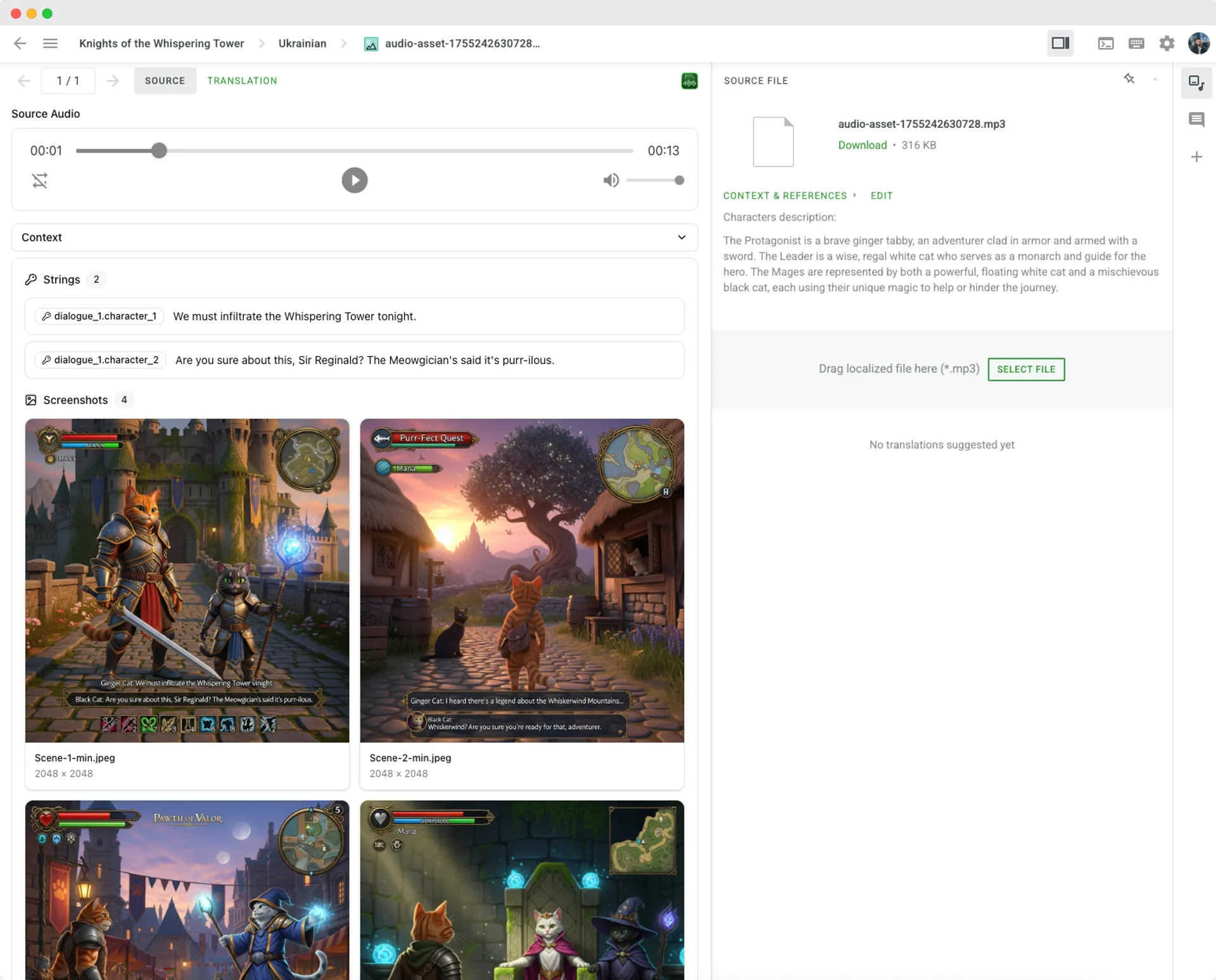1216x980 pixels.
Task: Click the audio-asset-1755242630728.mp3 file name
Action: [921, 124]
